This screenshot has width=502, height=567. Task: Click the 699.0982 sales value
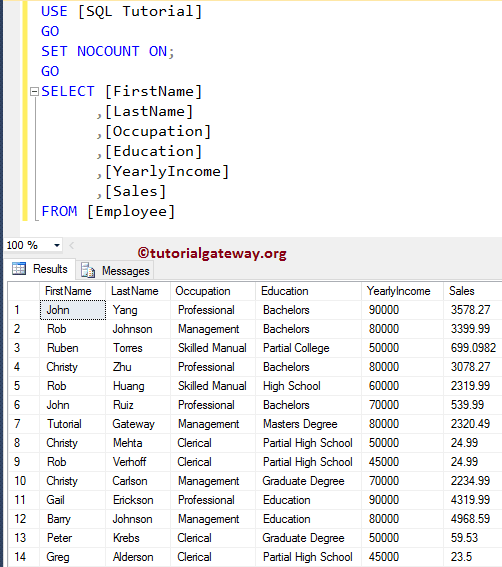pos(472,348)
